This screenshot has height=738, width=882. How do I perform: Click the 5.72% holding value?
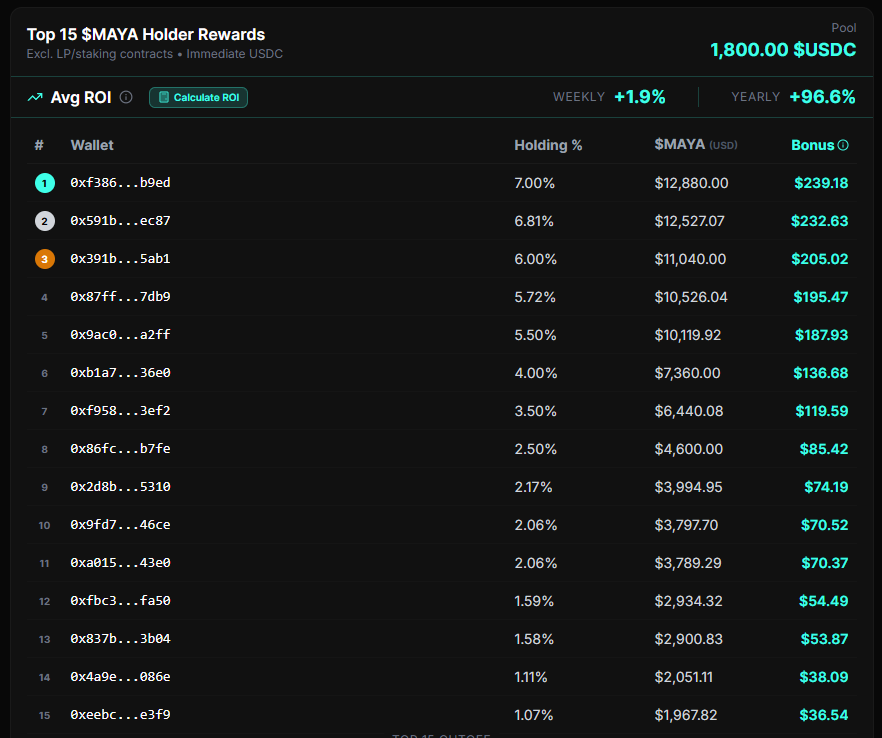535,297
